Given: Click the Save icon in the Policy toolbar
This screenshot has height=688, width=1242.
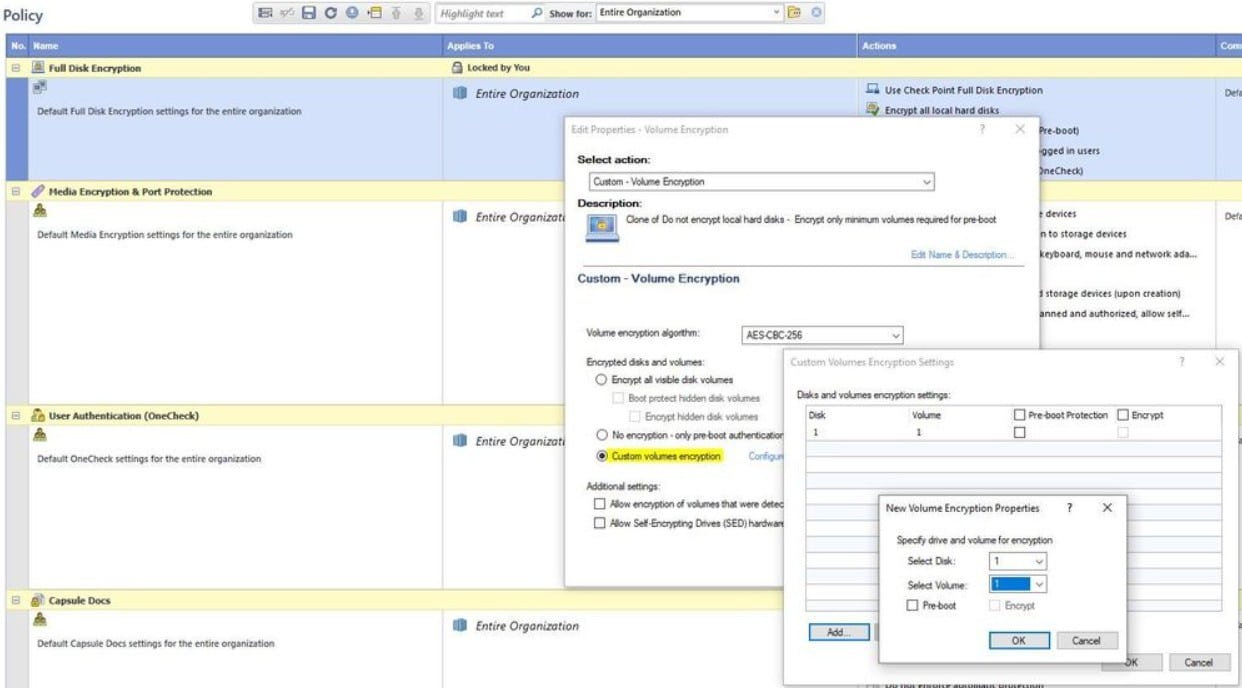Looking at the screenshot, I should point(309,13).
